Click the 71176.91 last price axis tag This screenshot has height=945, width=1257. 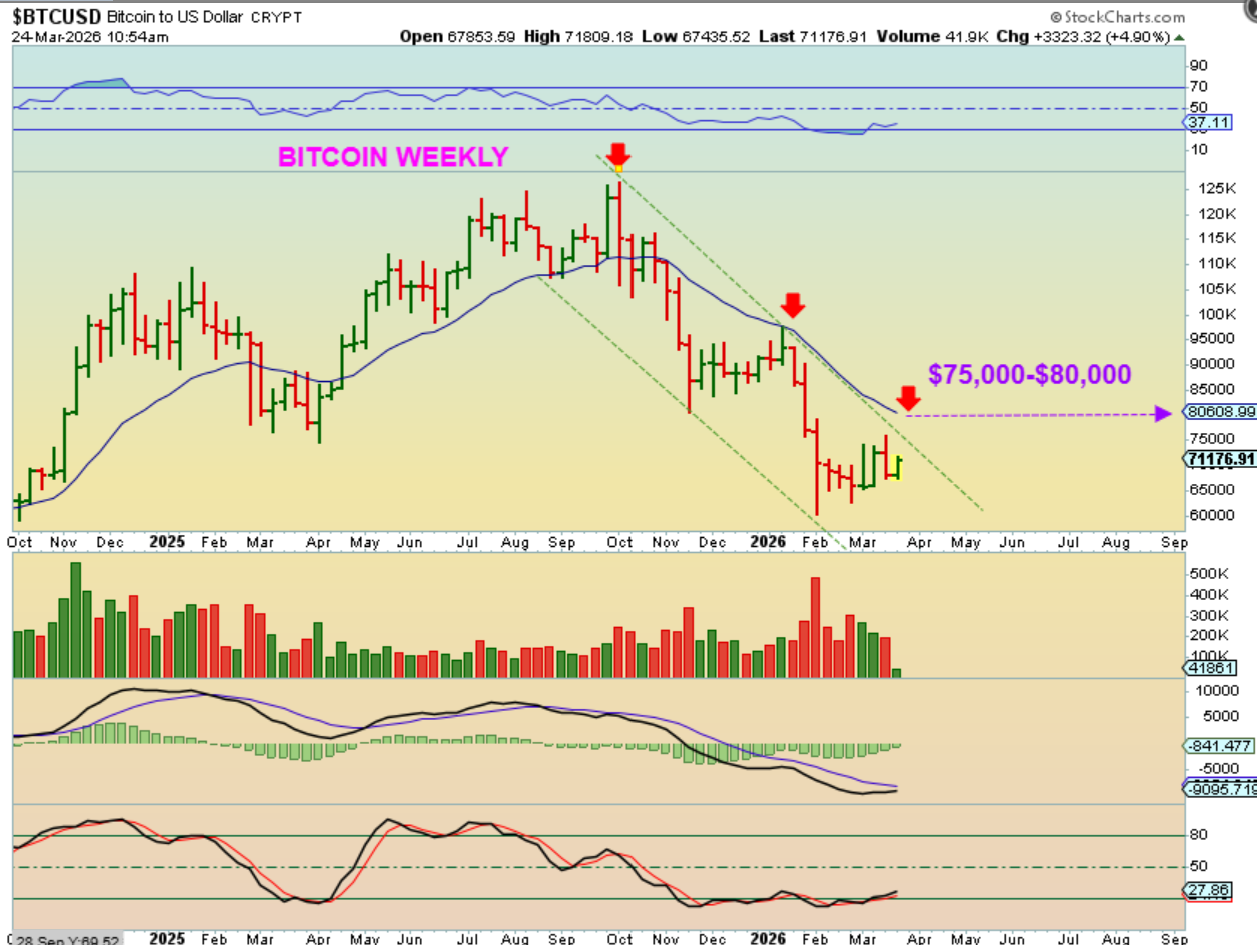click(x=1220, y=459)
